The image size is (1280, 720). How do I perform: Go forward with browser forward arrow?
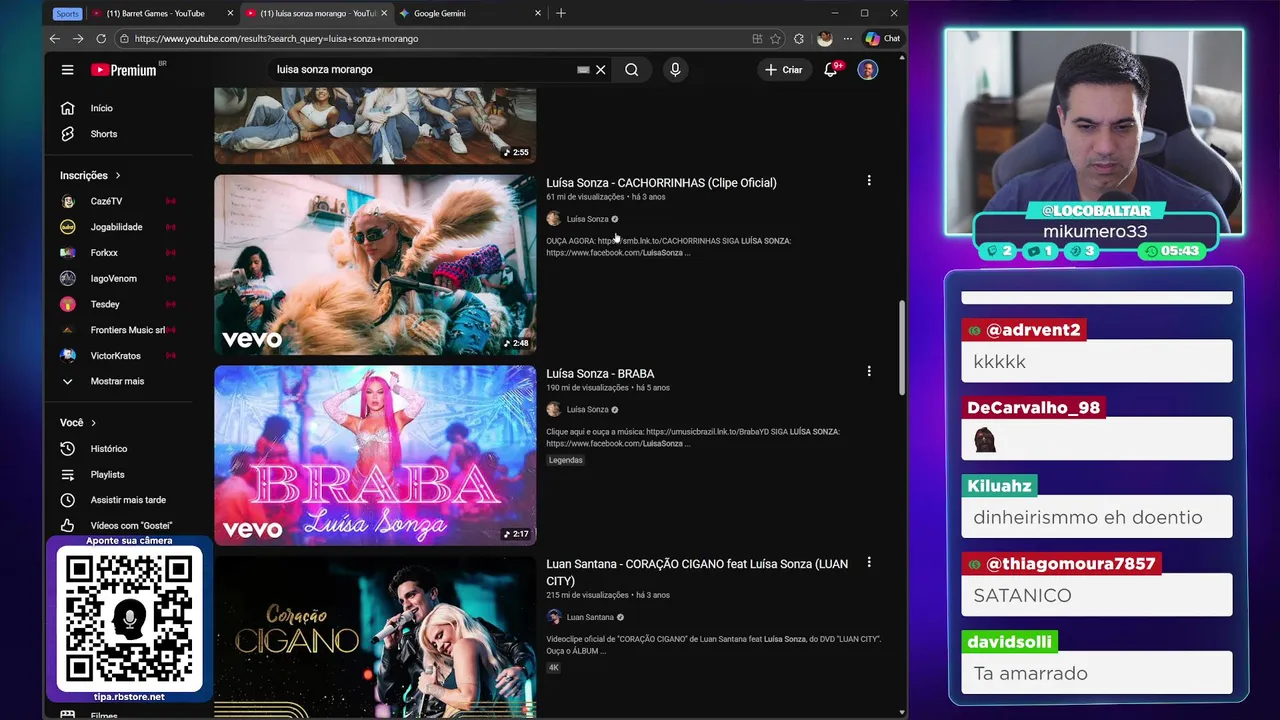(78, 39)
